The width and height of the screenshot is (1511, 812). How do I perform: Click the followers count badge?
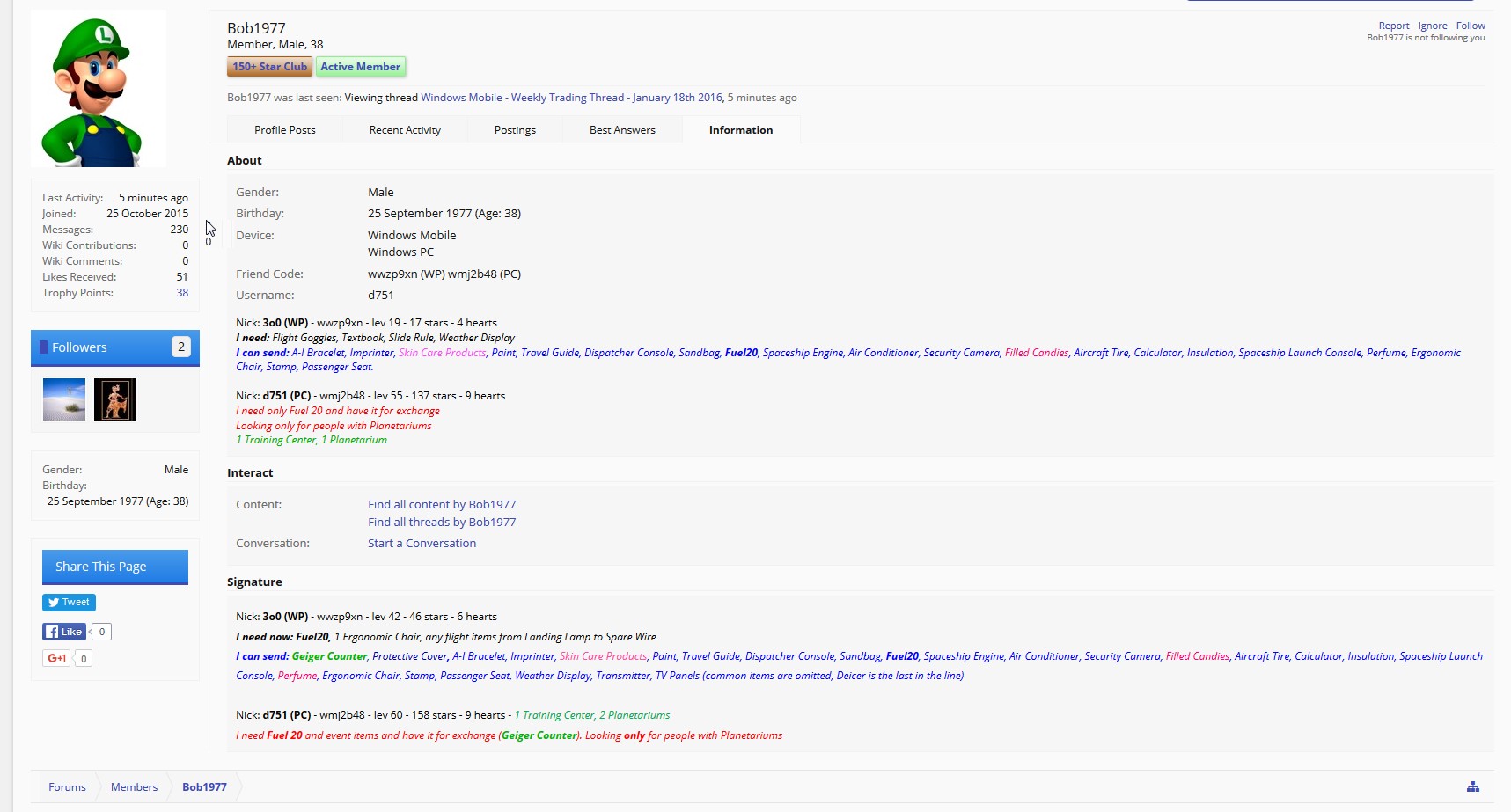[x=180, y=347]
